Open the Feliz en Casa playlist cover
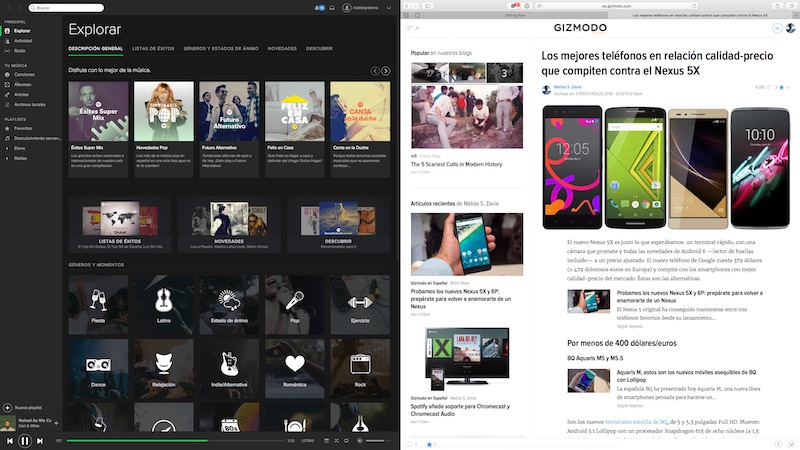 (x=295, y=111)
